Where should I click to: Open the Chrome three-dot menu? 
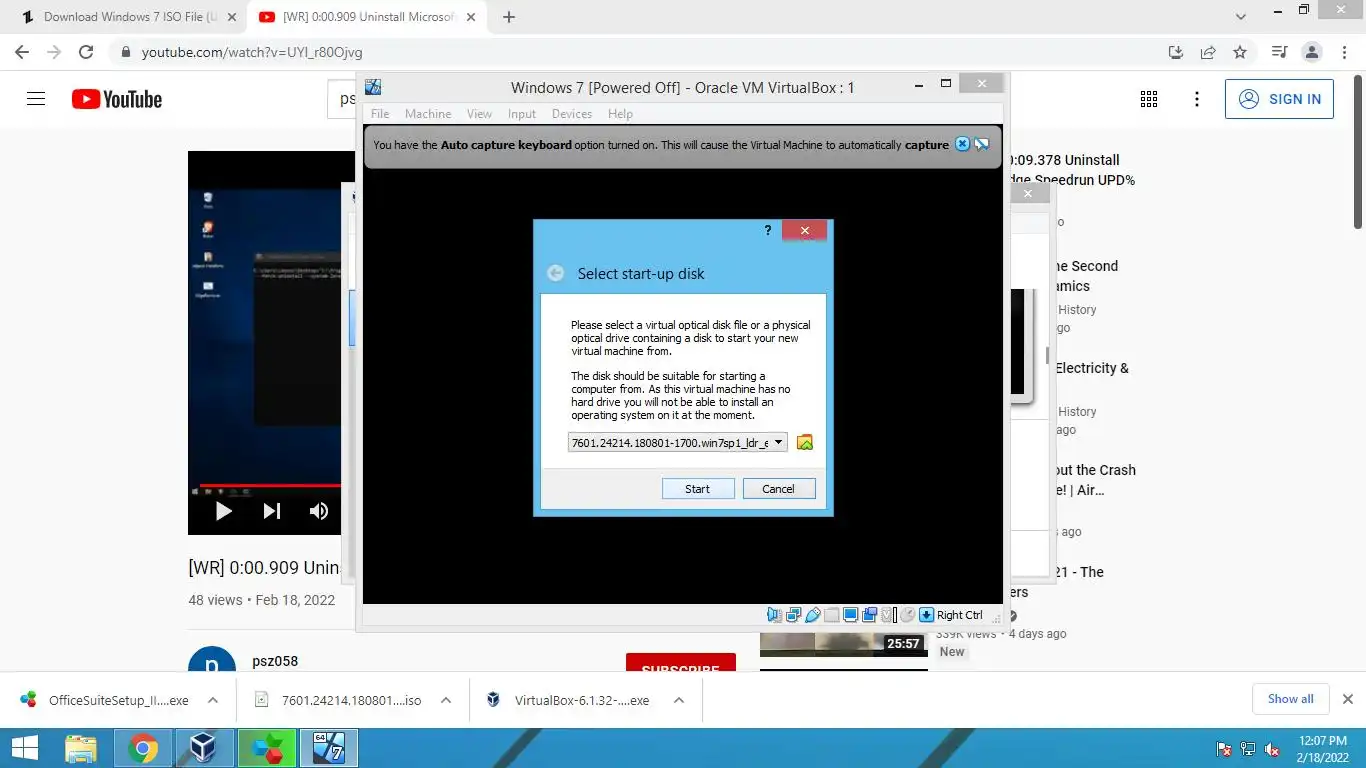point(1343,52)
